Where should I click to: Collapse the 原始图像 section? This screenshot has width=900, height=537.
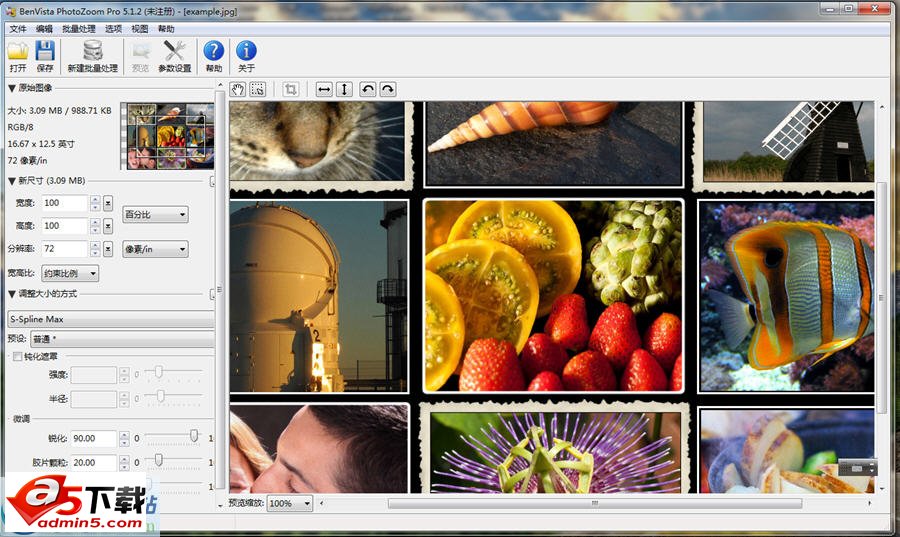12,88
